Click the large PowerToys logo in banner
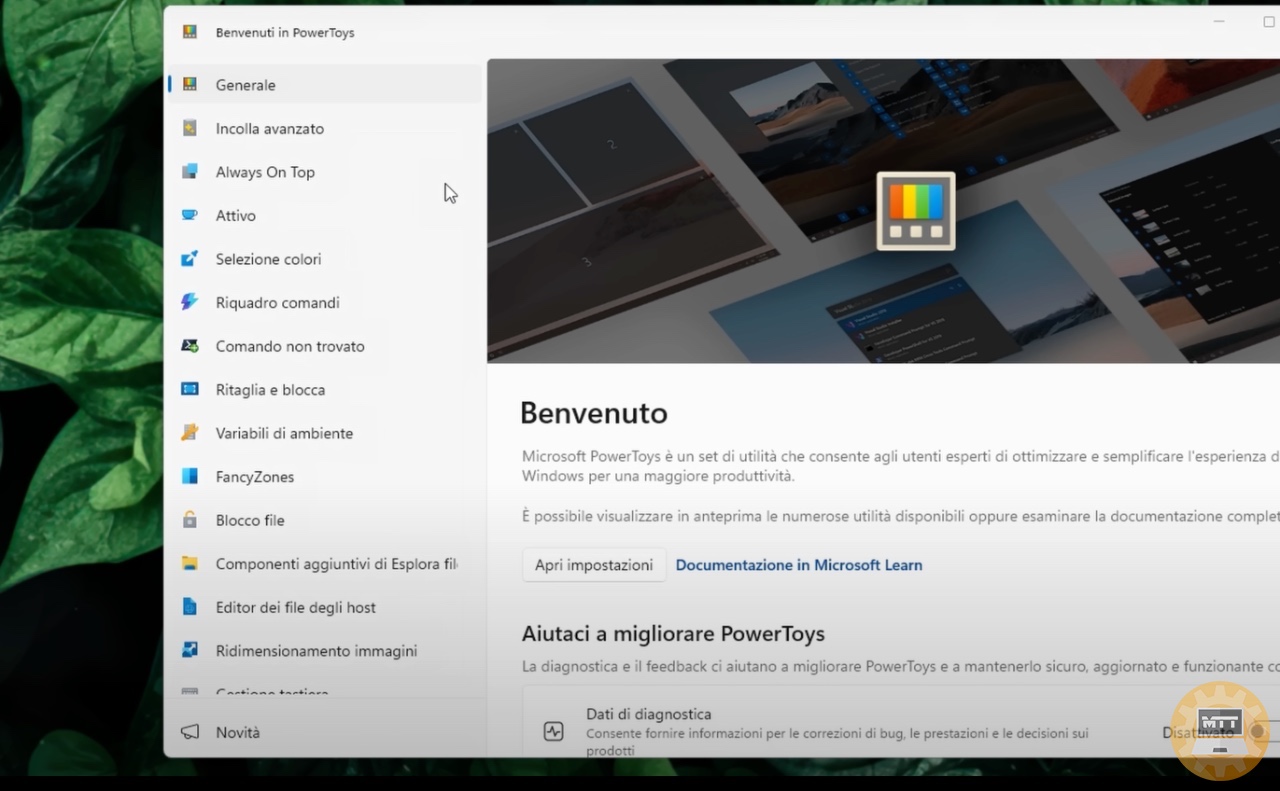 tap(916, 211)
